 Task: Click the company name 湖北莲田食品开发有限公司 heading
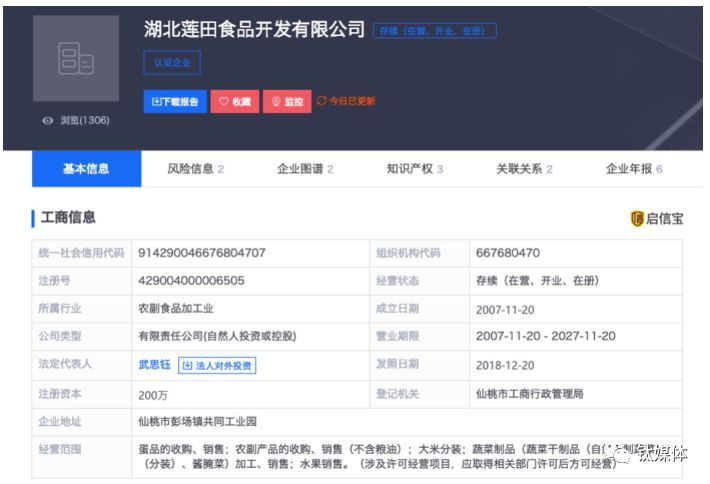point(254,29)
